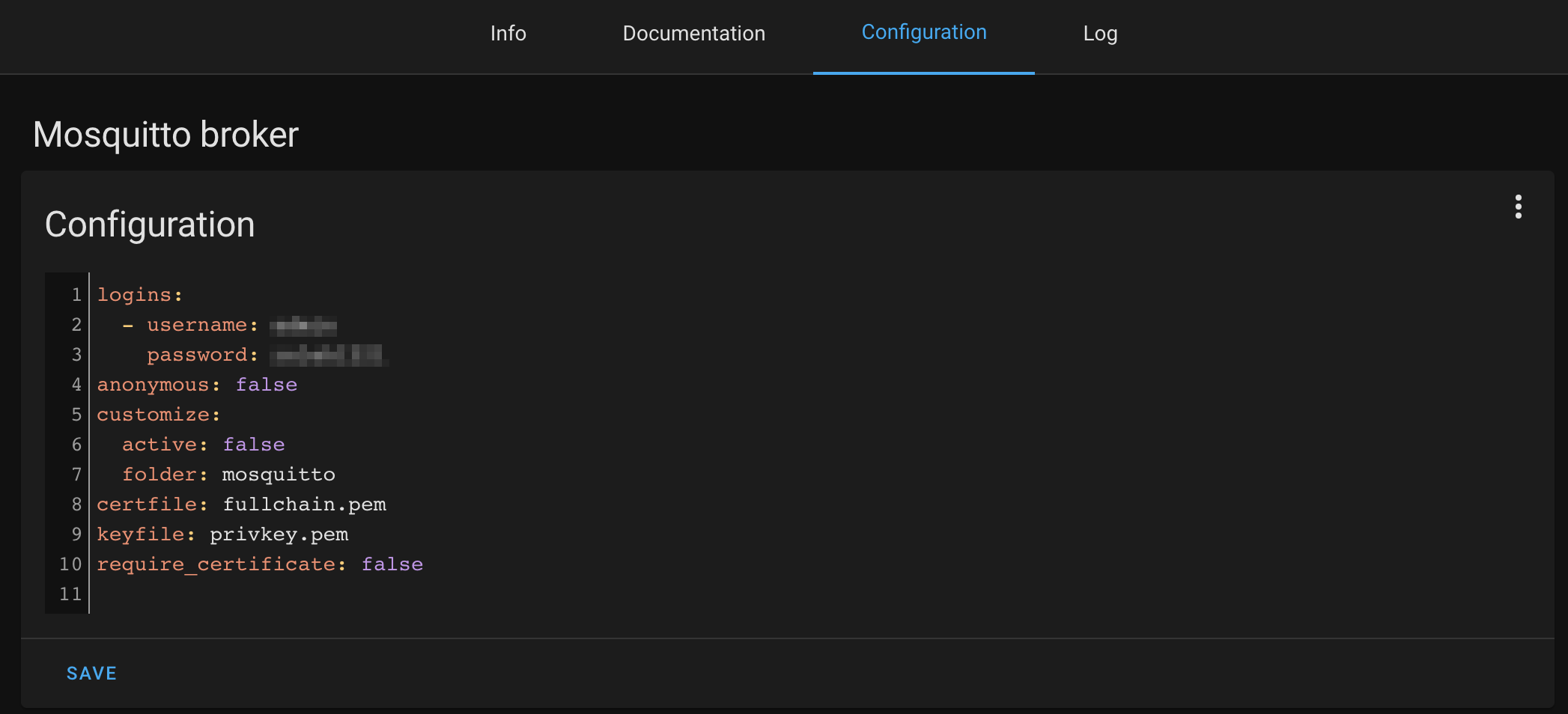Viewport: 1568px width, 714px height.
Task: Click the blurred password value
Action: tap(329, 355)
